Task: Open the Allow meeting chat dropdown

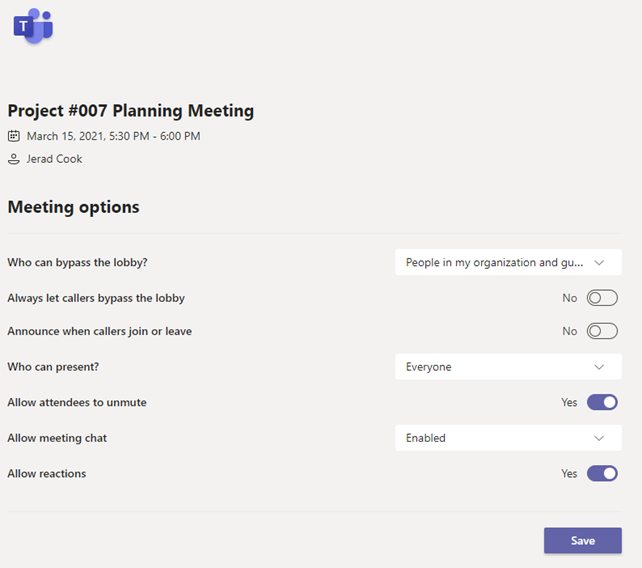Action: (x=508, y=438)
